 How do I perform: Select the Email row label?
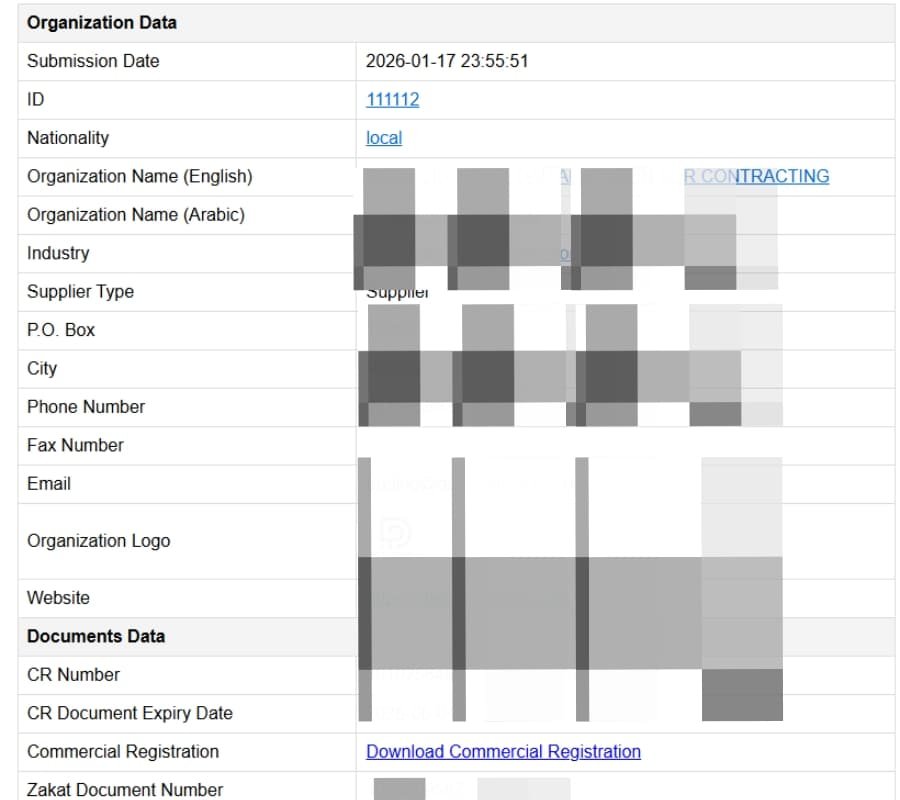pos(50,484)
